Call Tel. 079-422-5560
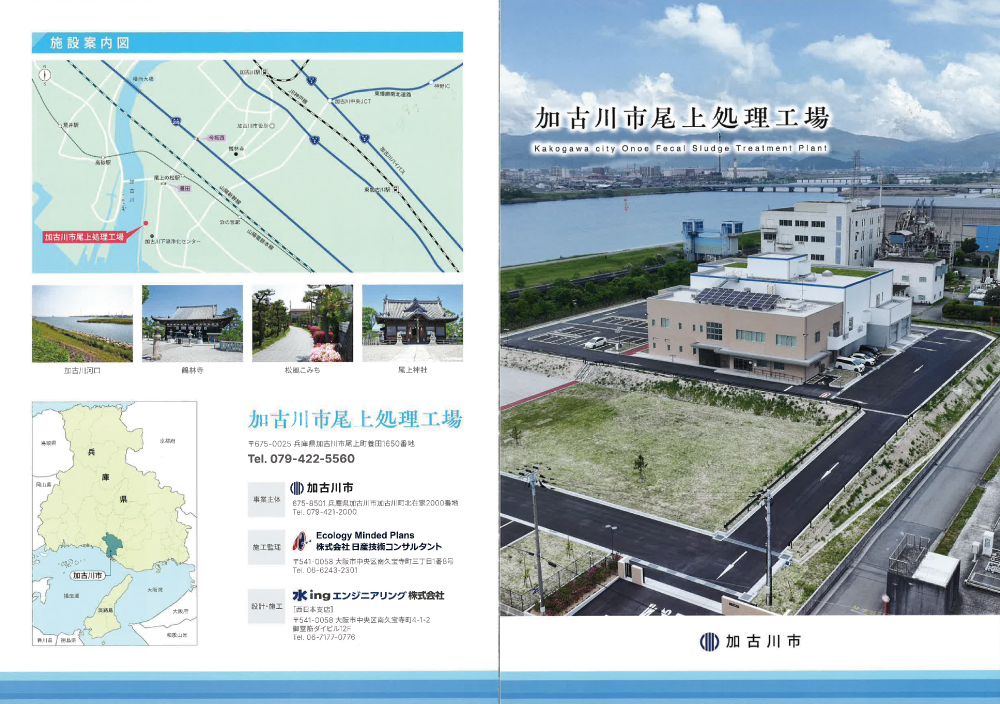The image size is (1000, 704). (x=300, y=460)
